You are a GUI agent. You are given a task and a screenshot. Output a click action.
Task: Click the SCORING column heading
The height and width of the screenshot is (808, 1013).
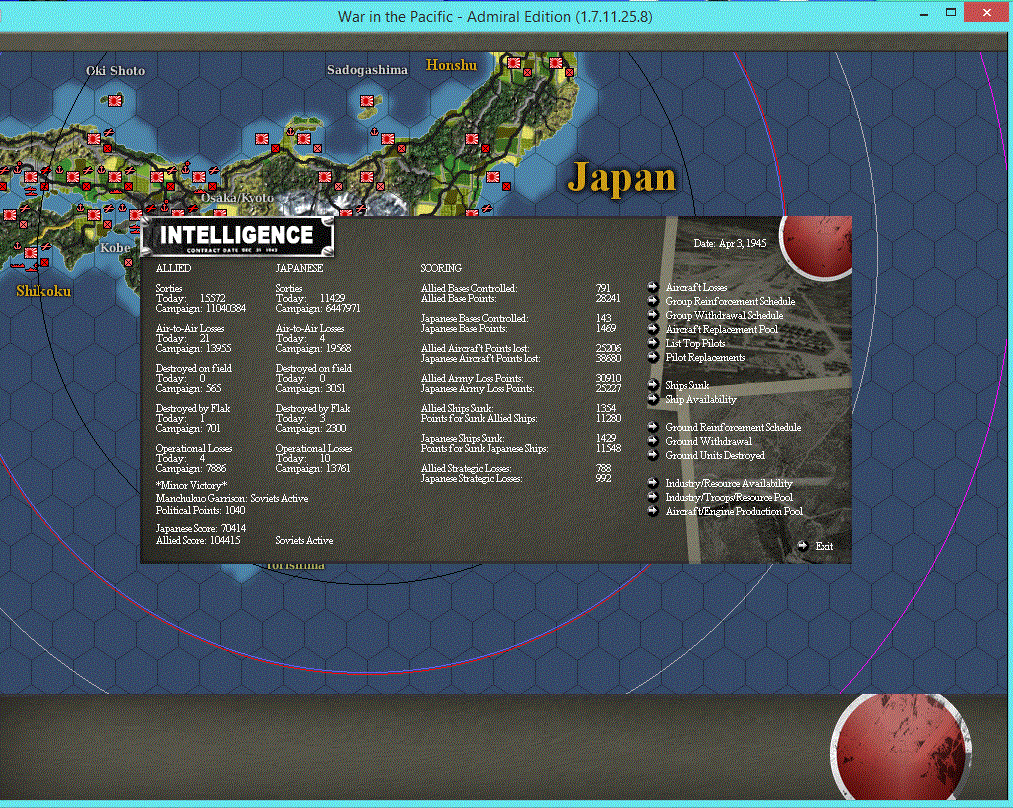click(x=441, y=268)
